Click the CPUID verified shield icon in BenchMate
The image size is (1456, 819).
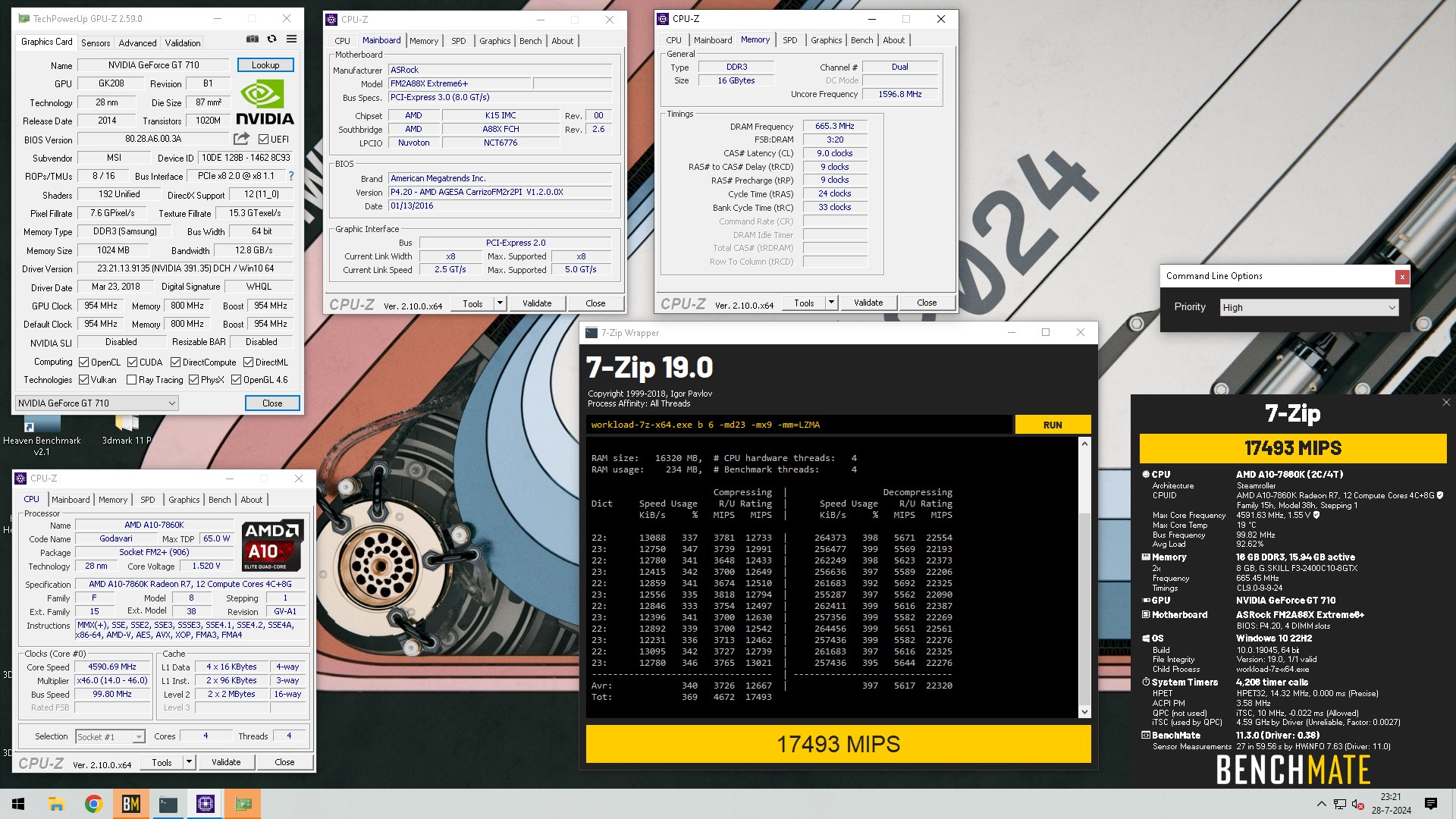(1440, 495)
